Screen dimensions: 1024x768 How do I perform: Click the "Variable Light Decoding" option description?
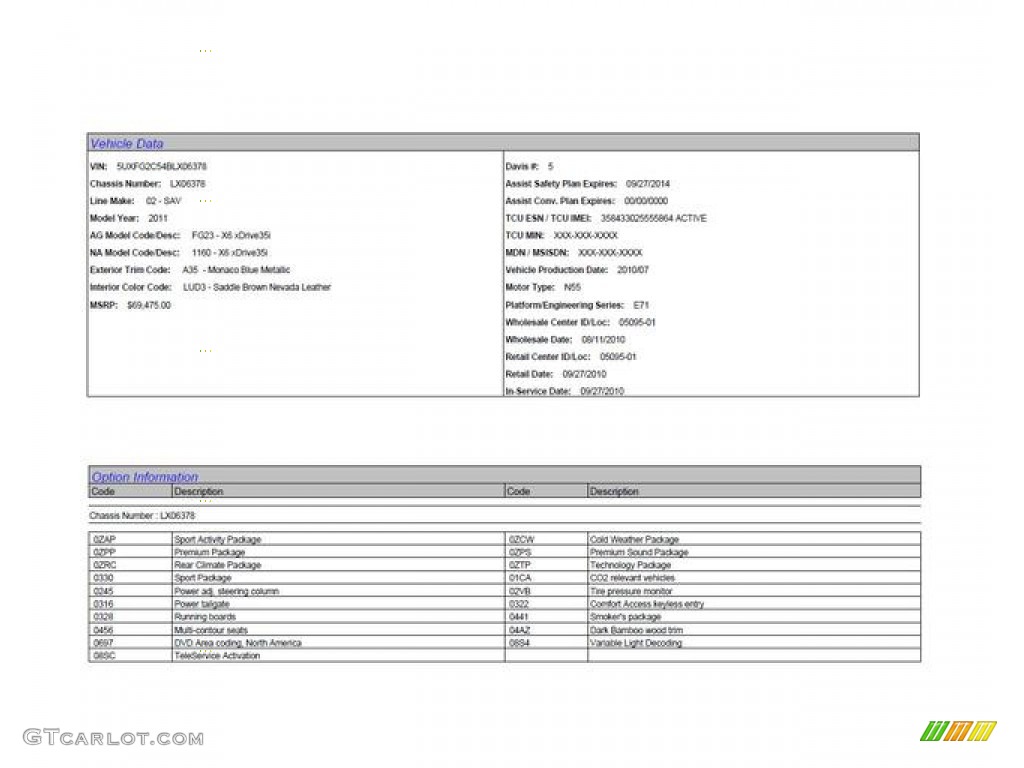coord(635,643)
